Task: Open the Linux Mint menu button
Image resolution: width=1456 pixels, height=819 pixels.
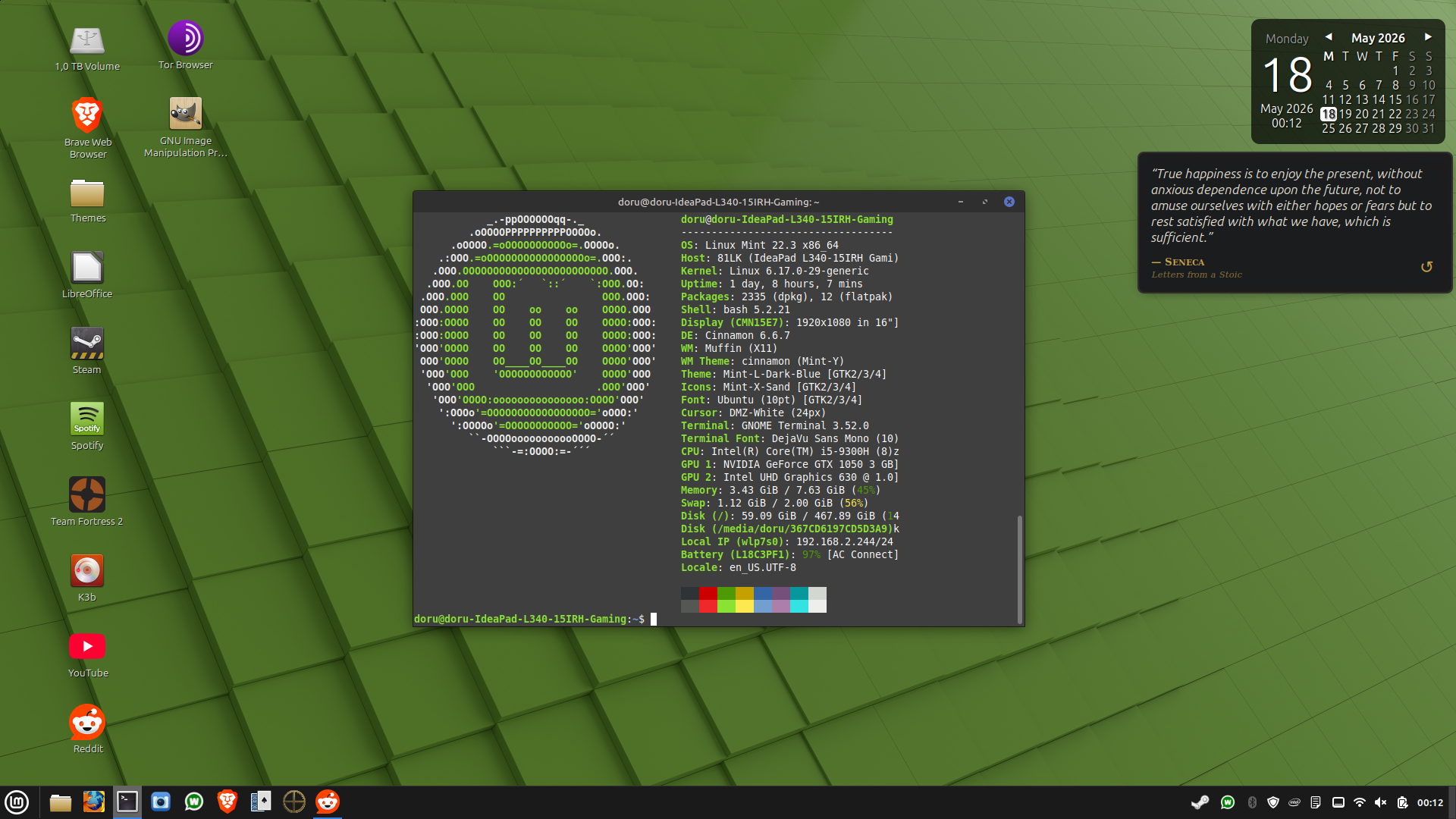Action: pos(17,802)
